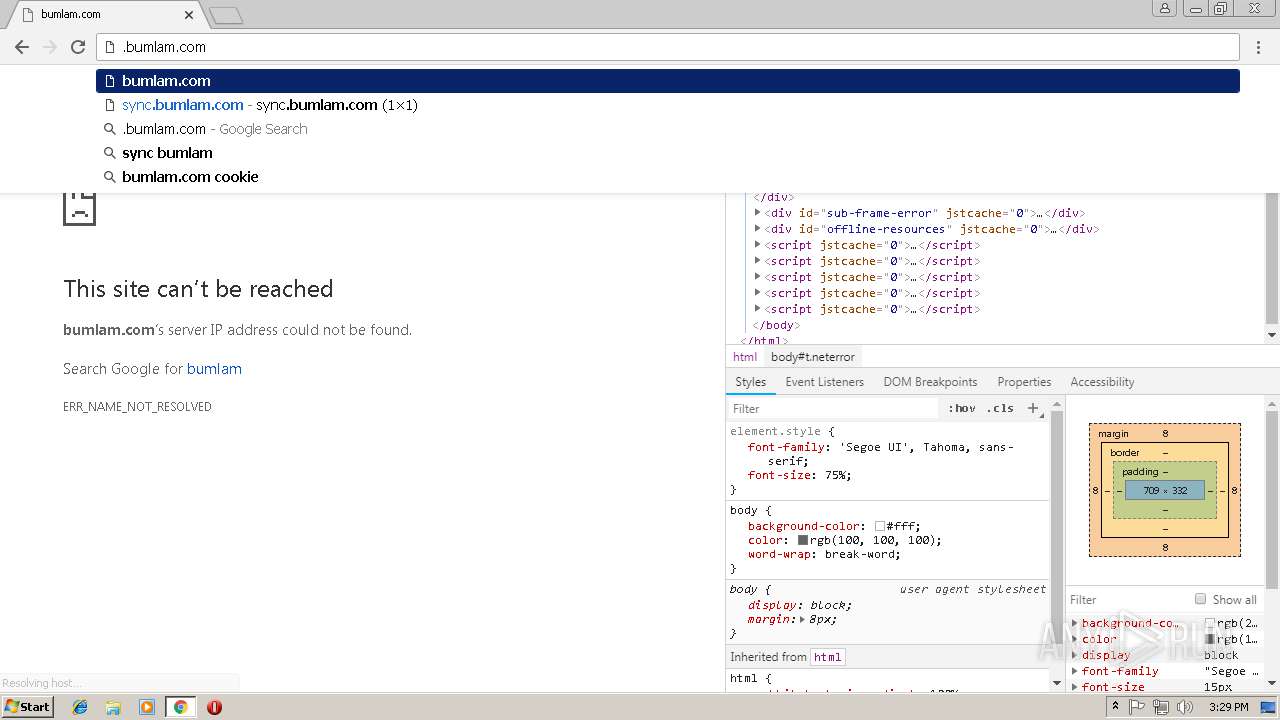This screenshot has width=1280, height=720.
Task: Expand the offline-resources div node
Action: 757,229
